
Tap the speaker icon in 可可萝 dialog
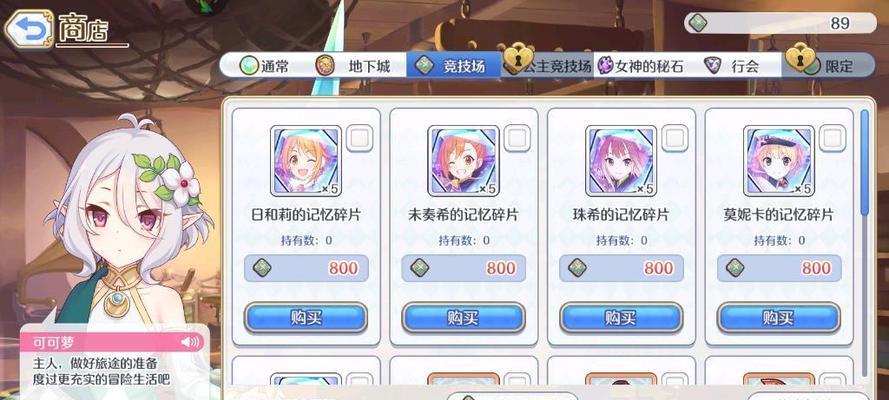190,342
